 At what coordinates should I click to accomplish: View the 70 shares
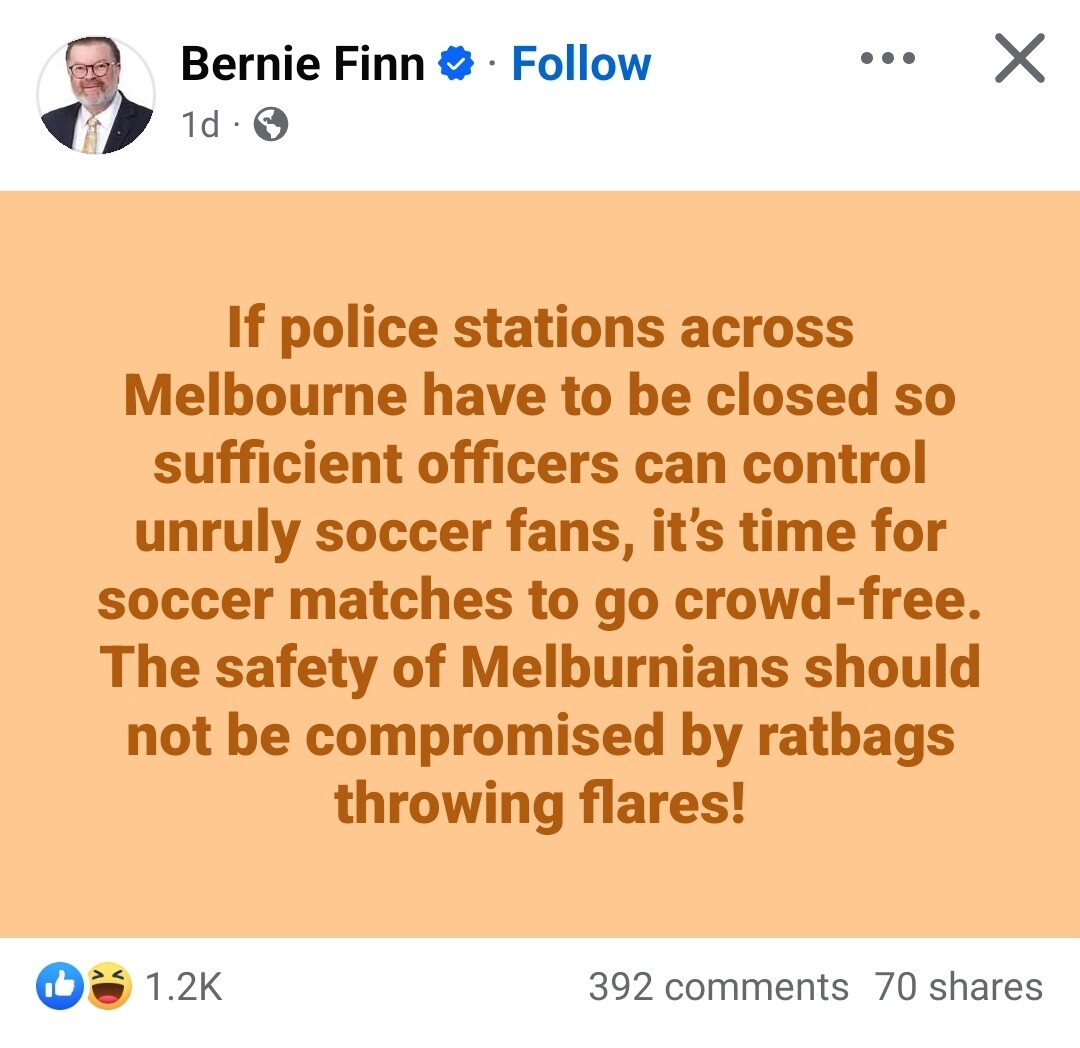click(x=959, y=987)
